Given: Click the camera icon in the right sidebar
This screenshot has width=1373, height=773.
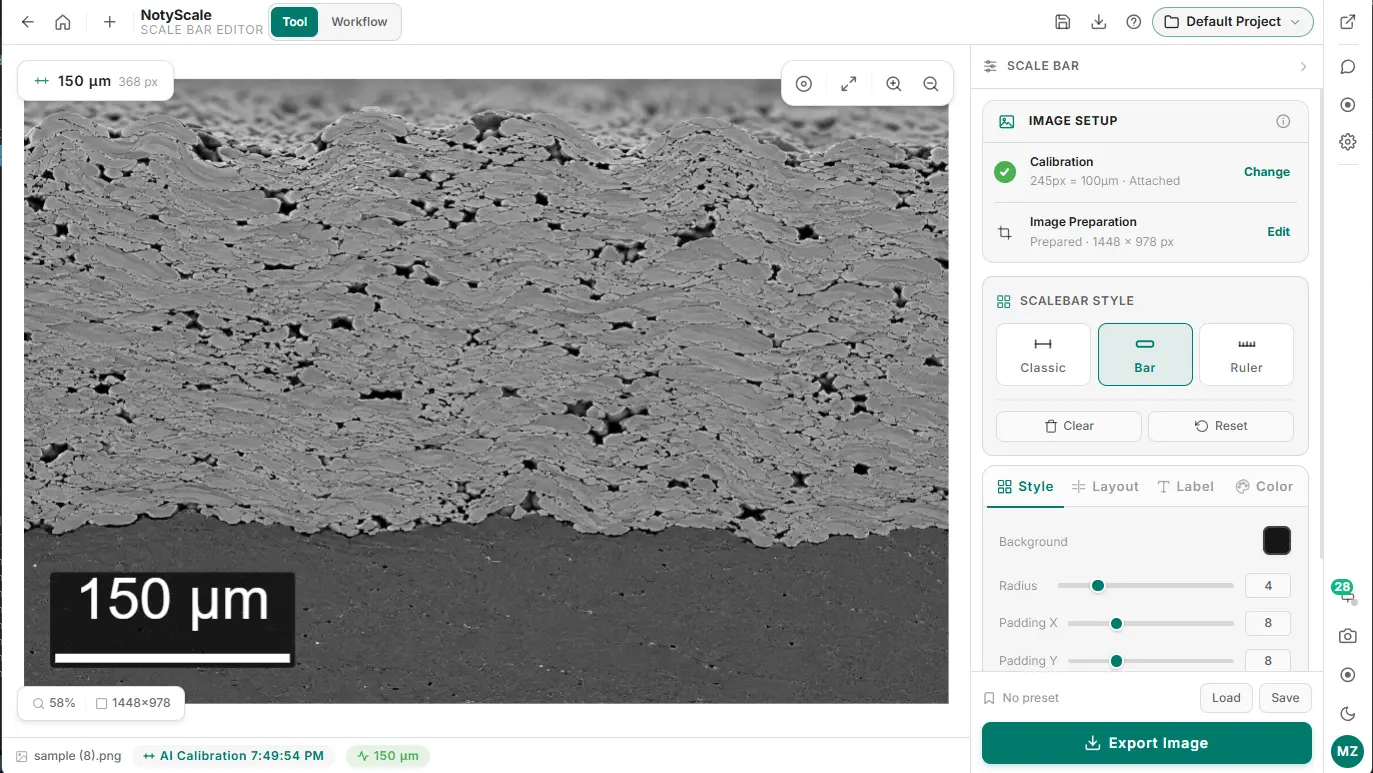Looking at the screenshot, I should [1348, 636].
